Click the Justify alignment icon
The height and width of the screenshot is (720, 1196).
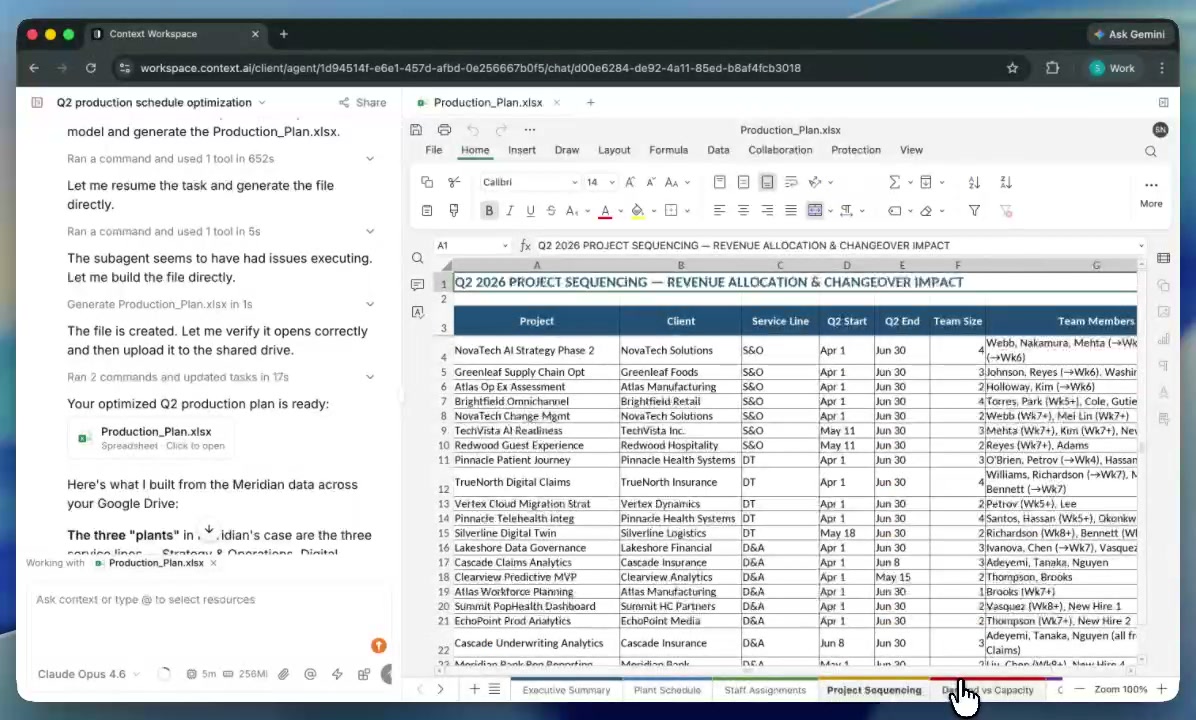click(x=791, y=211)
